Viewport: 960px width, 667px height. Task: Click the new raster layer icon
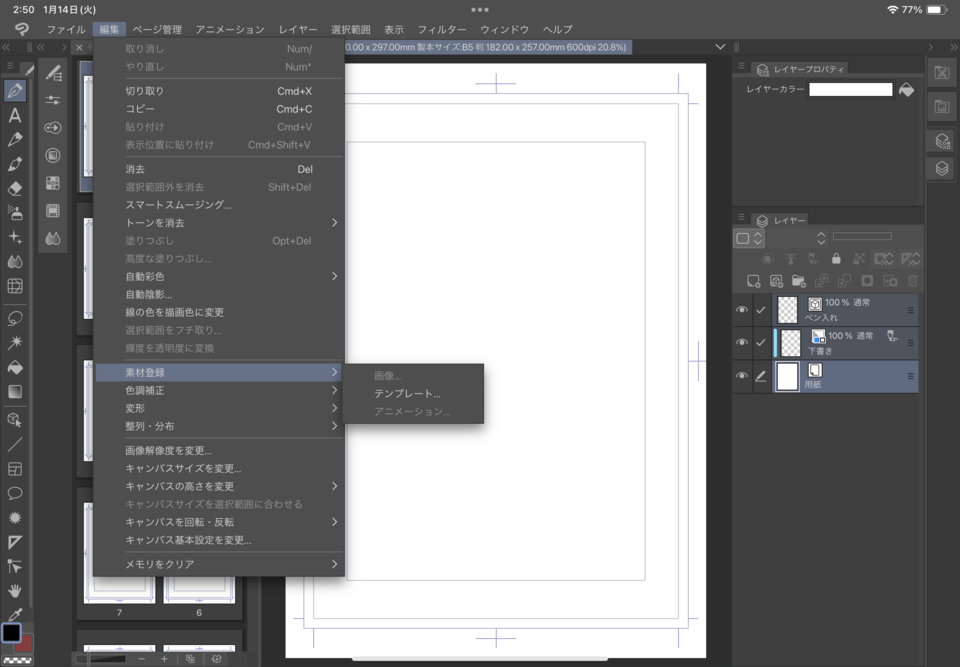click(x=754, y=281)
